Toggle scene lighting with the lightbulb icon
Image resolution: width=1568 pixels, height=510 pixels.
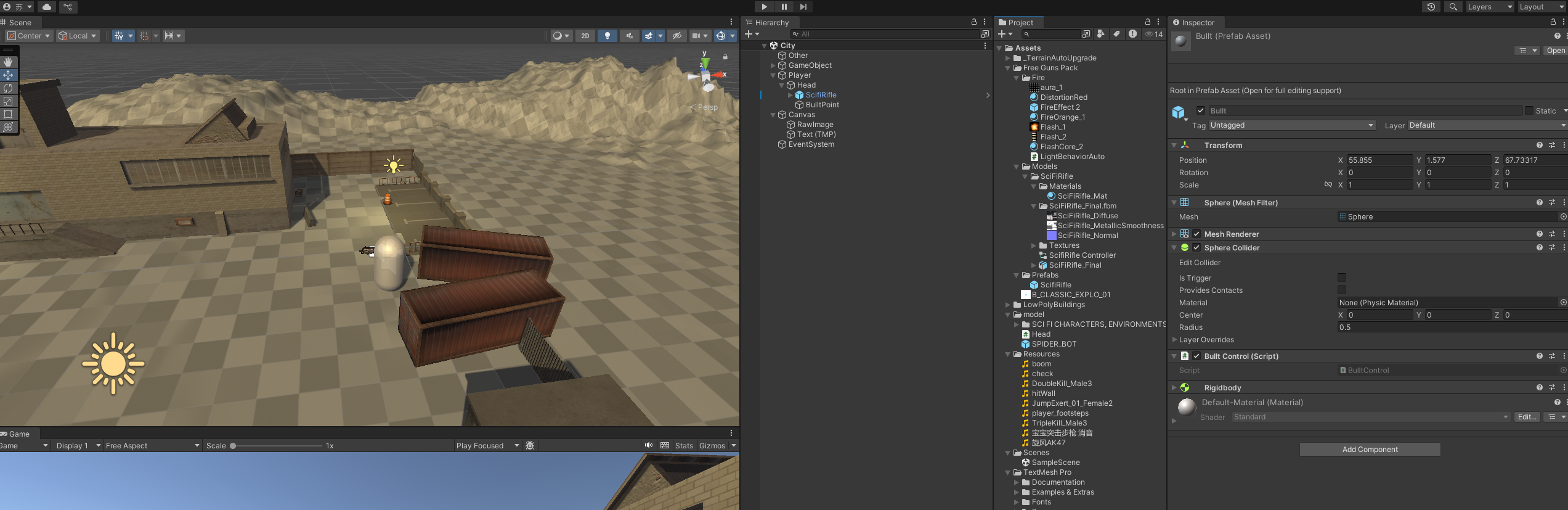(607, 36)
